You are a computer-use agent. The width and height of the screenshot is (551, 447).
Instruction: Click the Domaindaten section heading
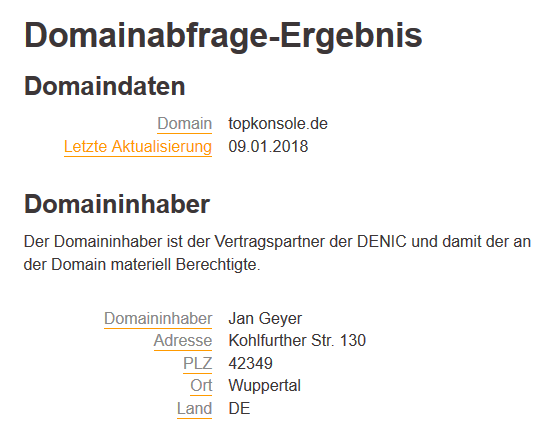(x=104, y=86)
